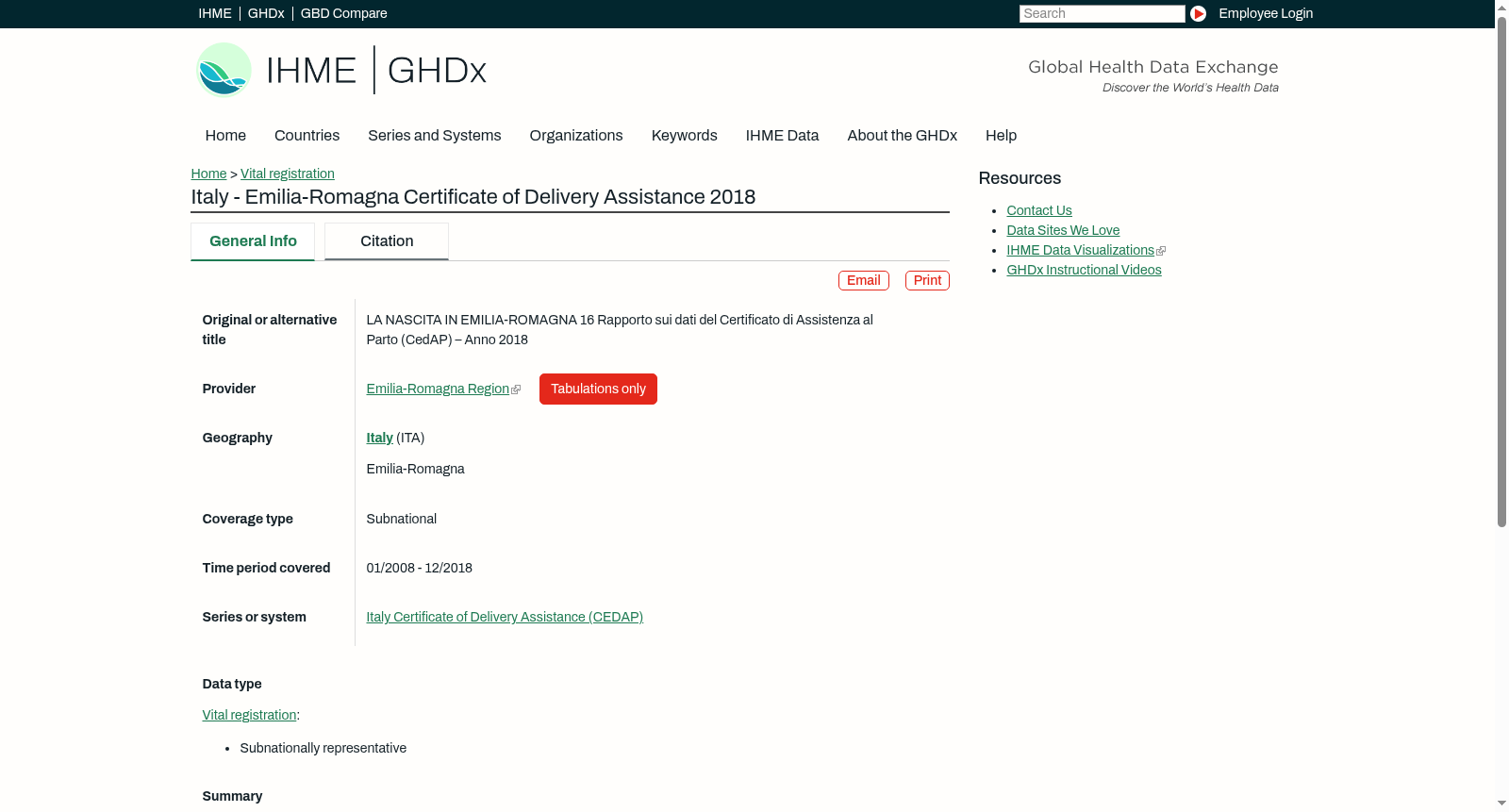Open the About the GHDx menu item
Viewport: 1509px width, 812px height.
click(x=902, y=136)
